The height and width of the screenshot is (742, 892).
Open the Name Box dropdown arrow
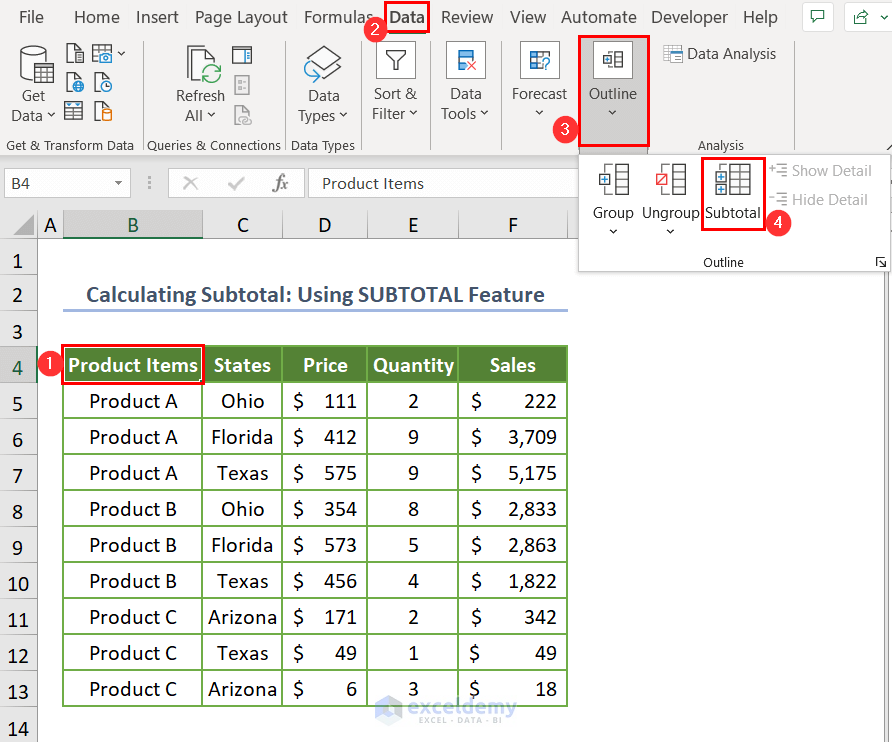coord(119,183)
